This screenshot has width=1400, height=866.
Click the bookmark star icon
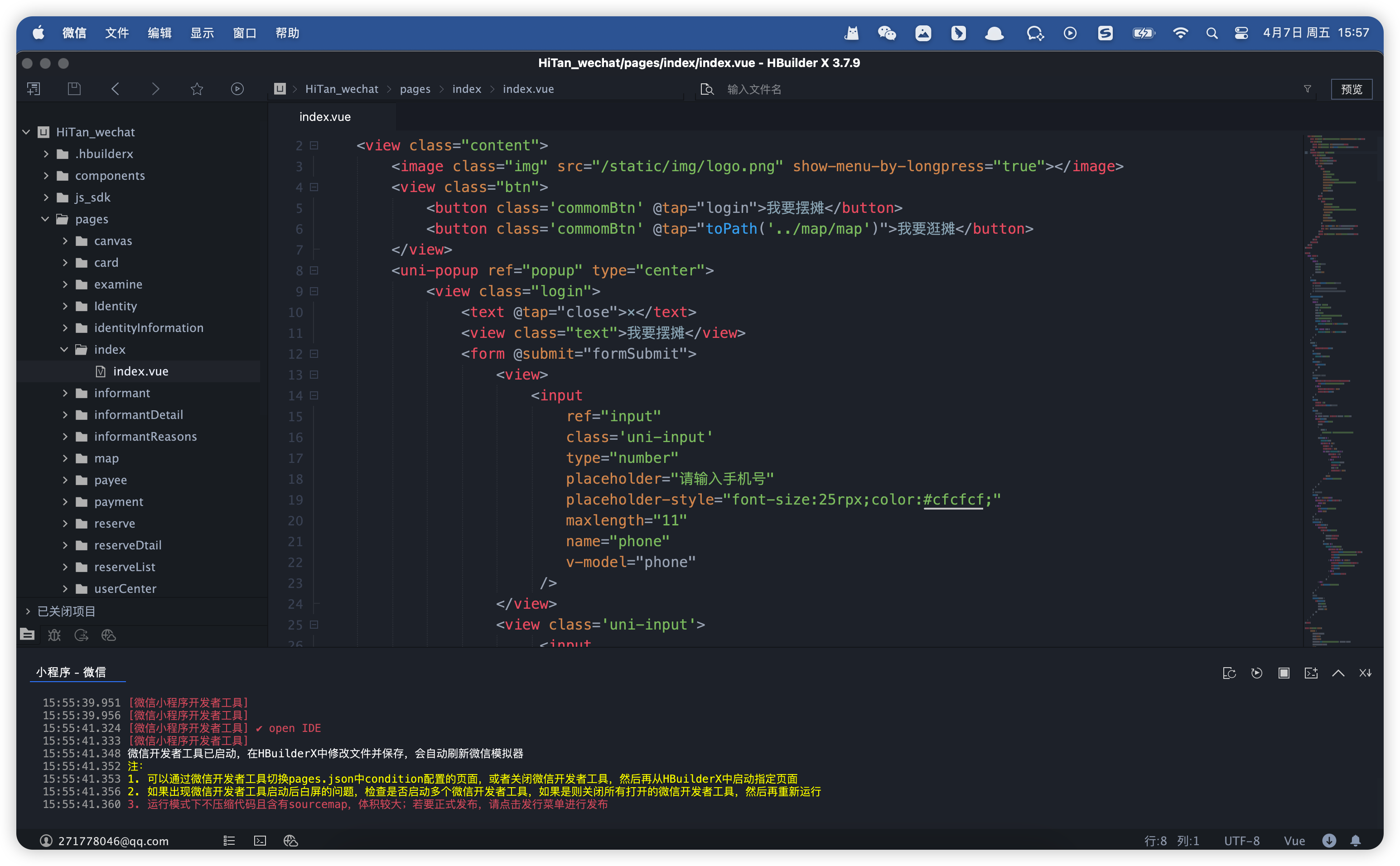[197, 89]
